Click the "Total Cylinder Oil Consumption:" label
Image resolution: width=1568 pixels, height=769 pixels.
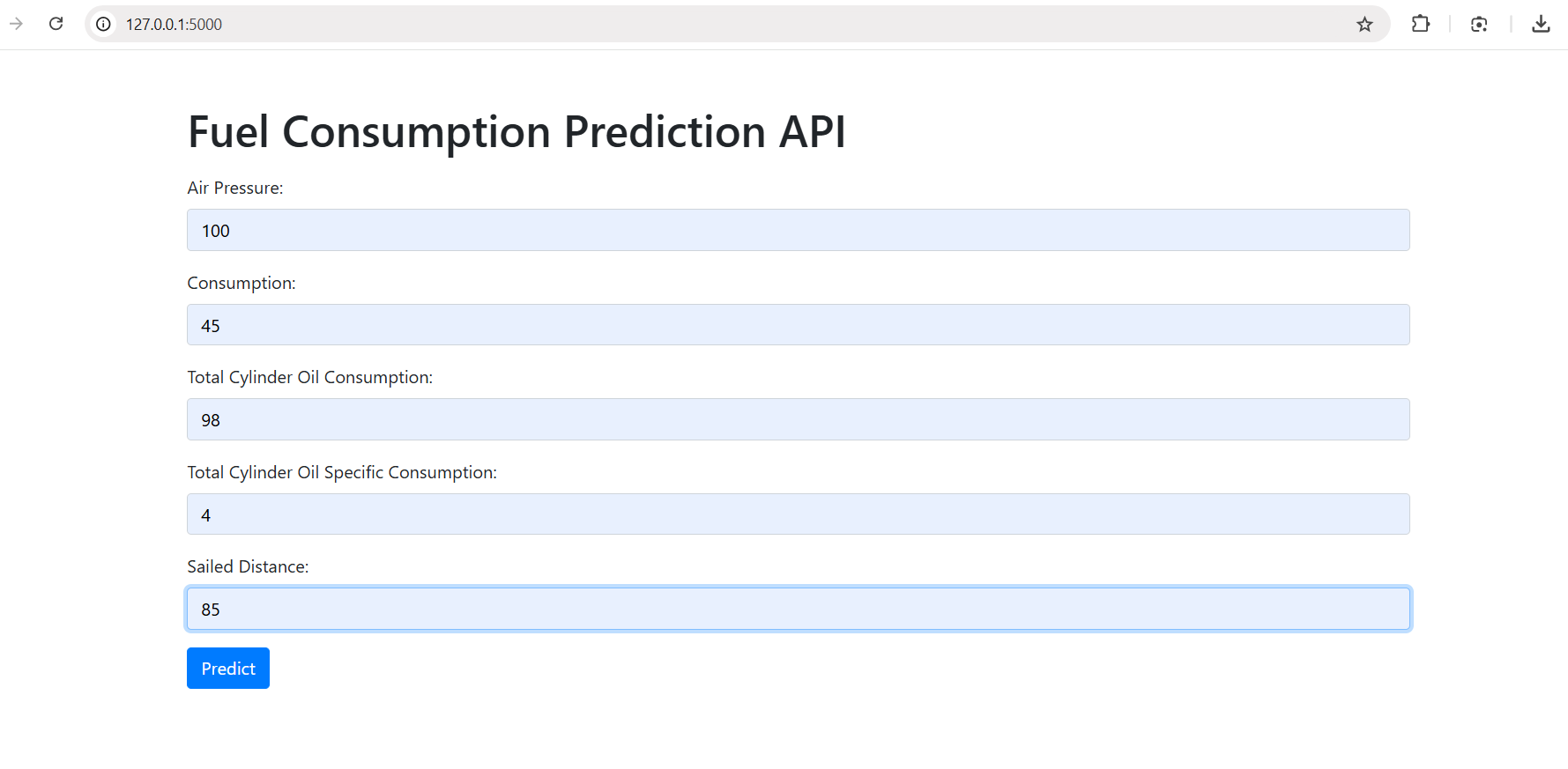[310, 377]
